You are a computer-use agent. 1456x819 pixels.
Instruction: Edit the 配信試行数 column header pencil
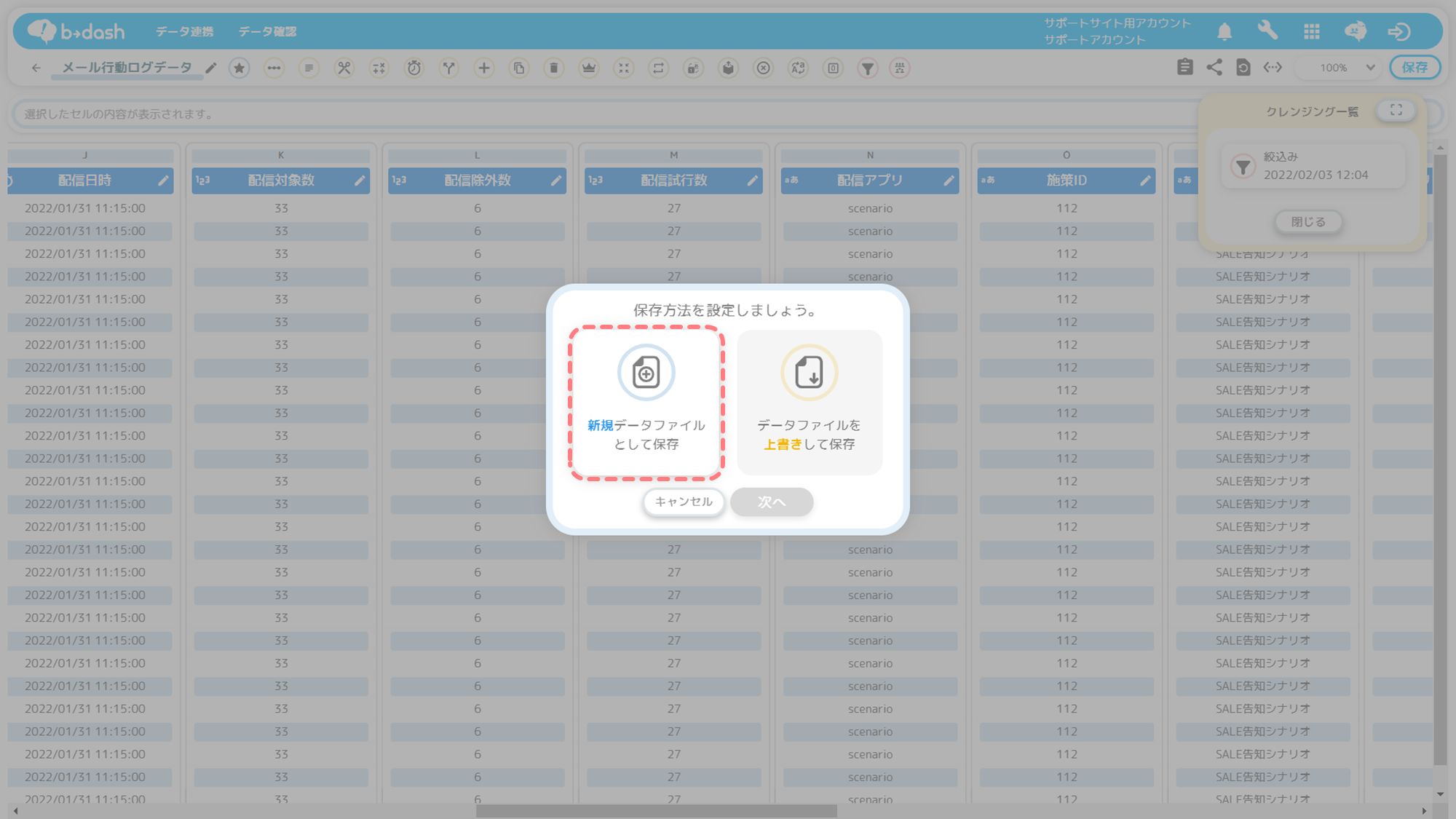(x=753, y=181)
